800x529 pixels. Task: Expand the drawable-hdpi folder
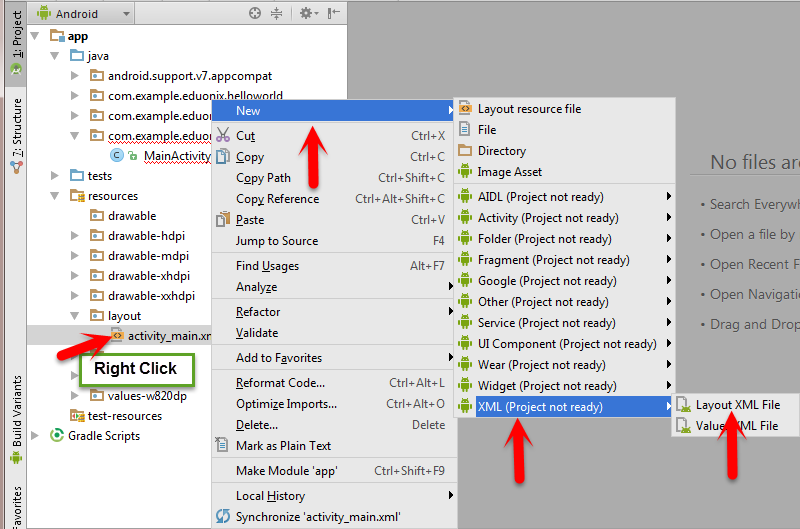pos(75,236)
